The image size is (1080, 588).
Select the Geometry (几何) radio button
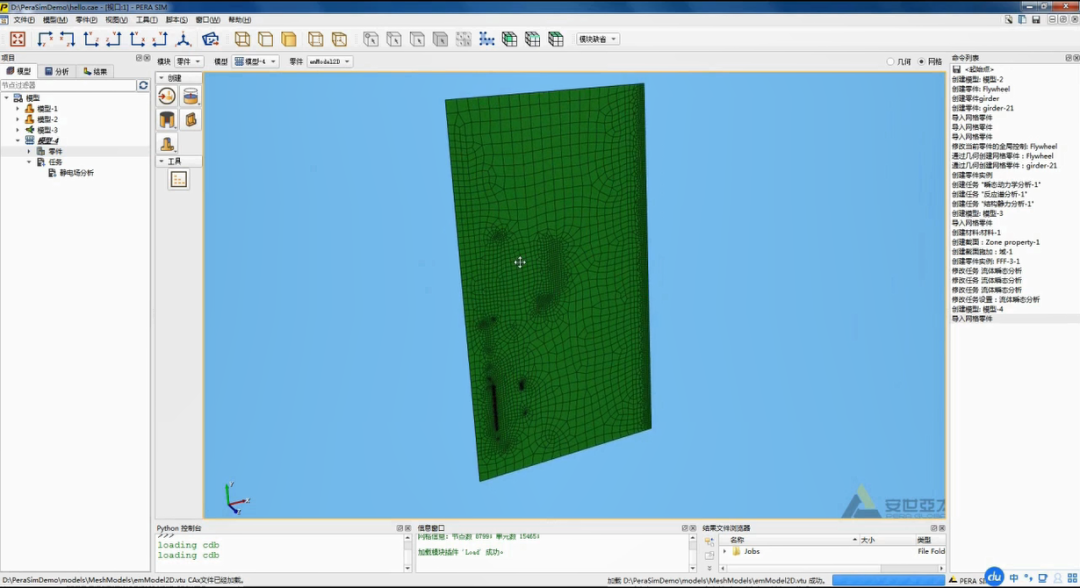(x=890, y=62)
